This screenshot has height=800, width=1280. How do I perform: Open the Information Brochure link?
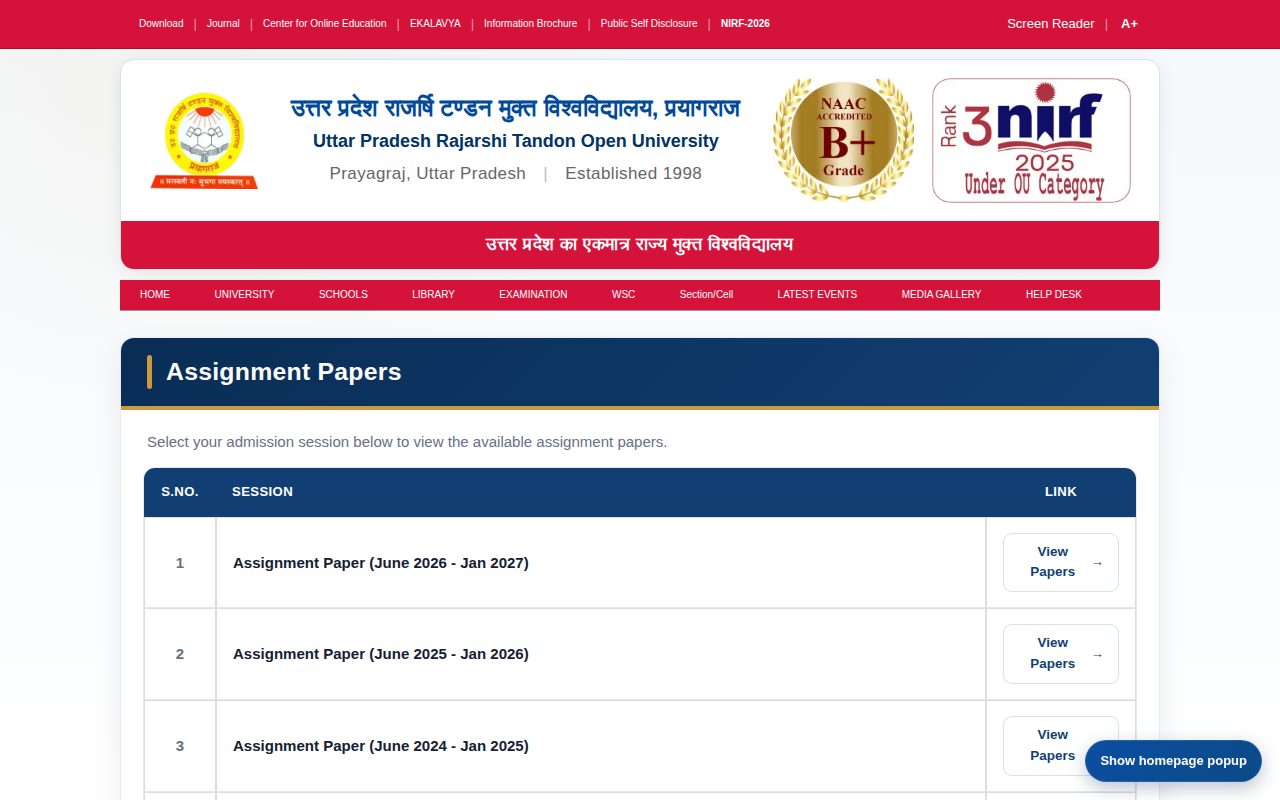point(530,23)
